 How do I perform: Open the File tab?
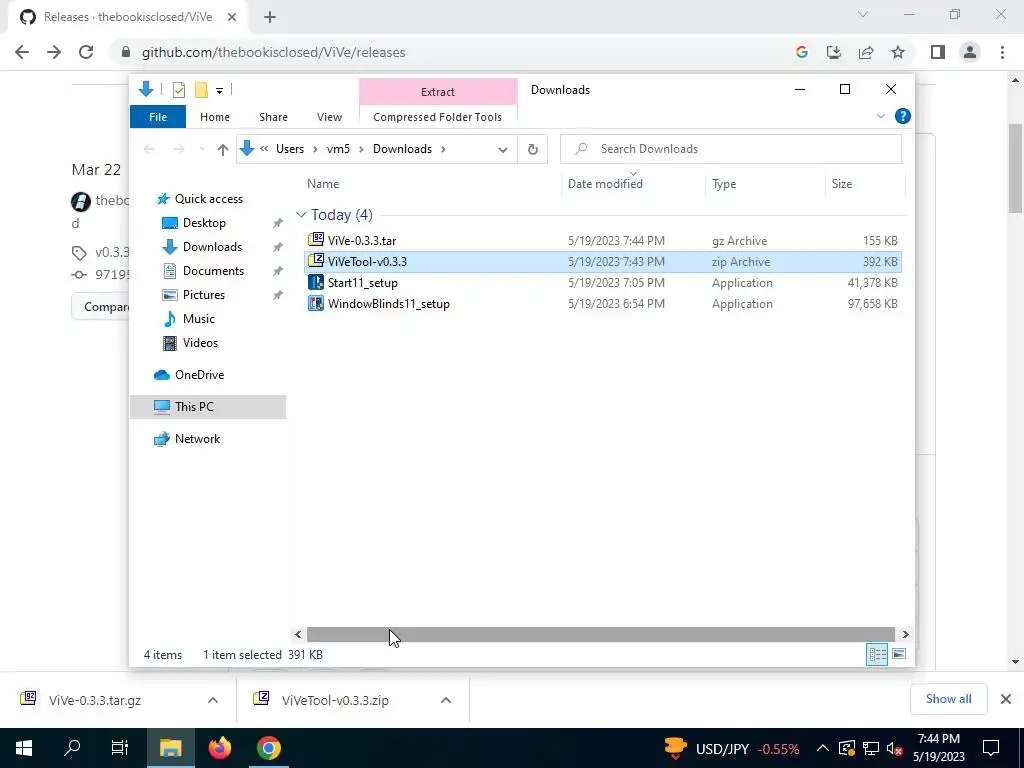click(x=158, y=117)
